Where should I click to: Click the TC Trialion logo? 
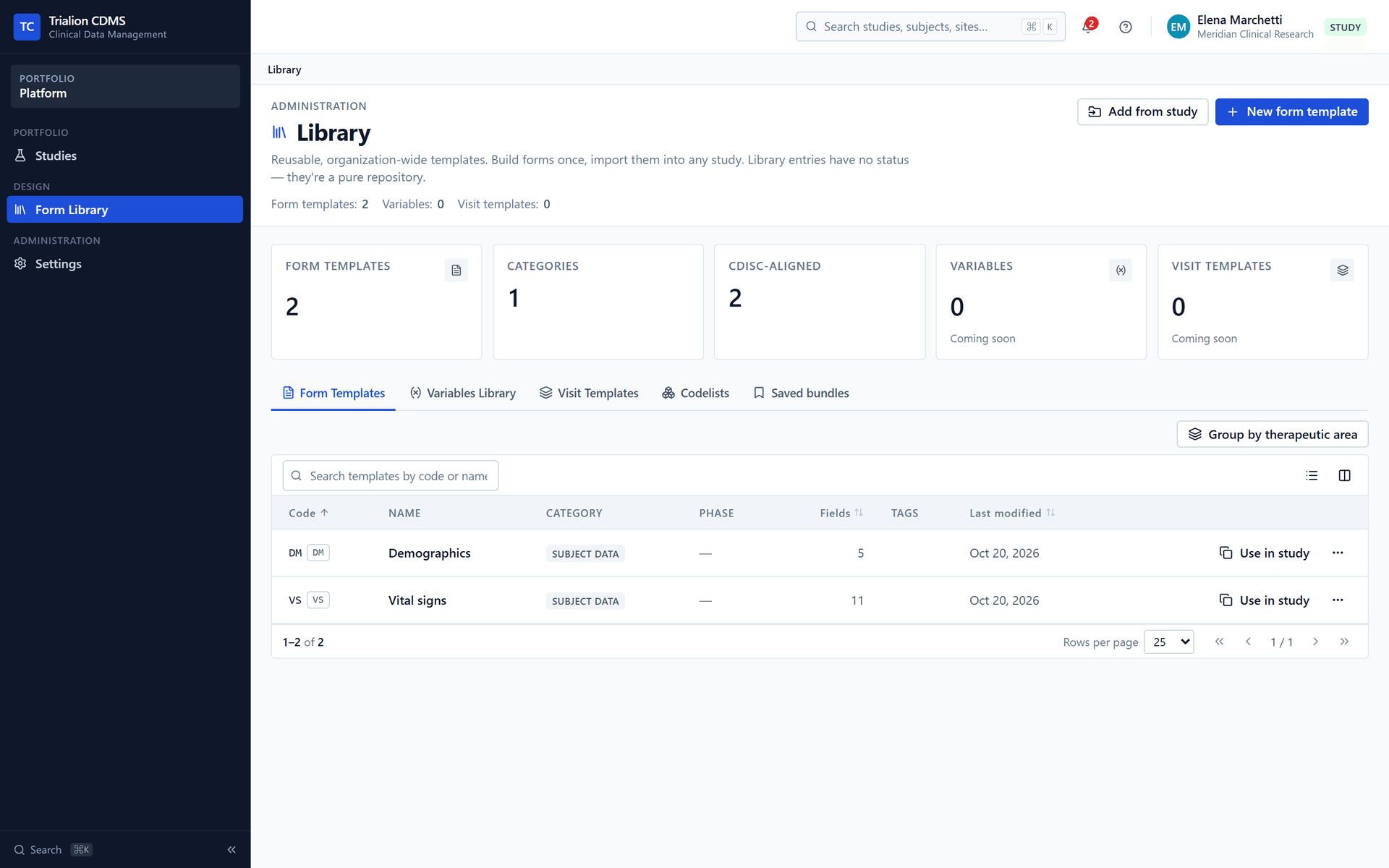pyautogui.click(x=27, y=27)
